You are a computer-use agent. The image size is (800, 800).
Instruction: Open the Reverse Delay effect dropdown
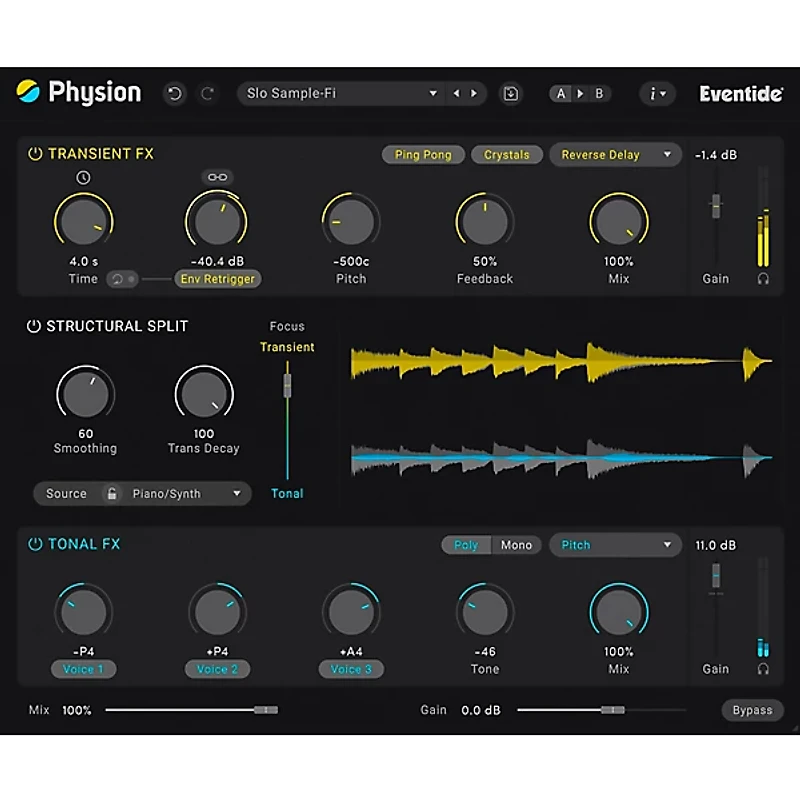point(615,155)
